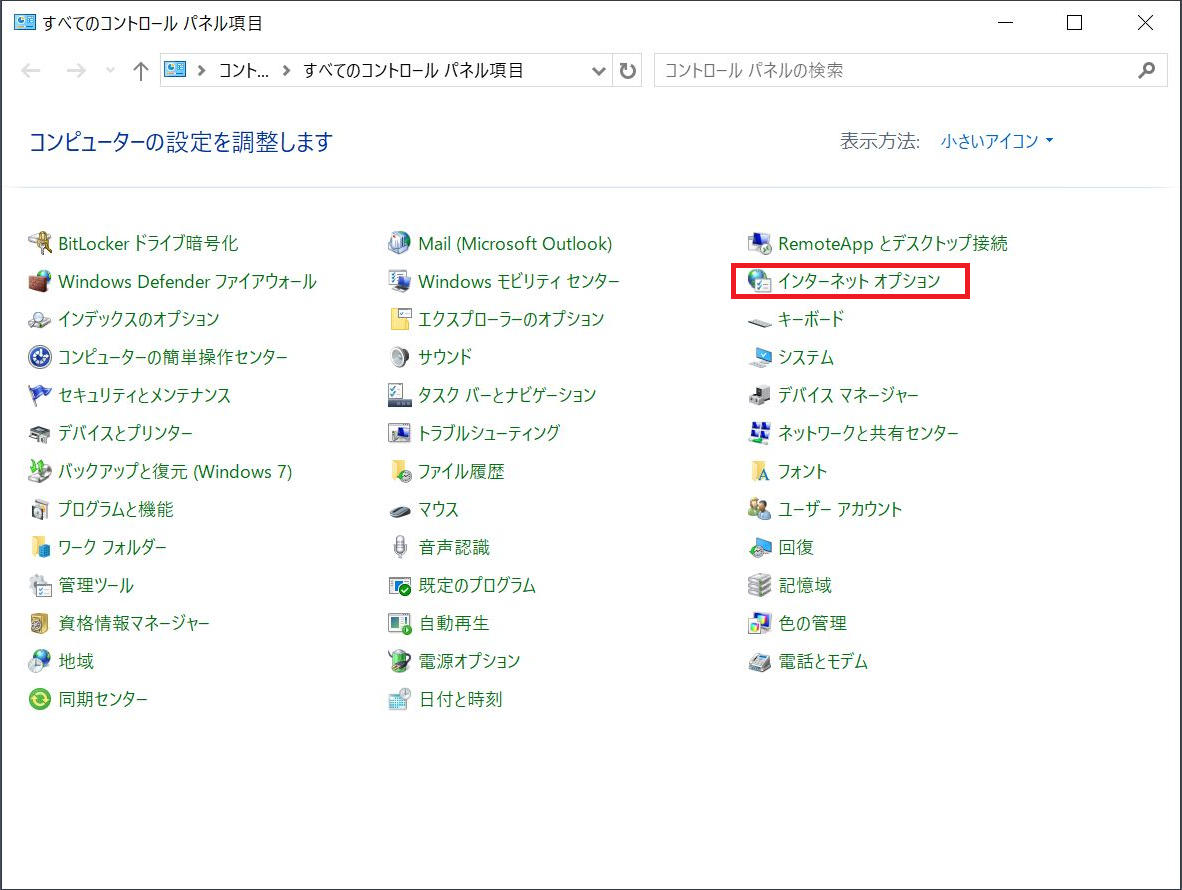Open the 管理ツール icon
The image size is (1182, 890).
pyautogui.click(x=39, y=586)
